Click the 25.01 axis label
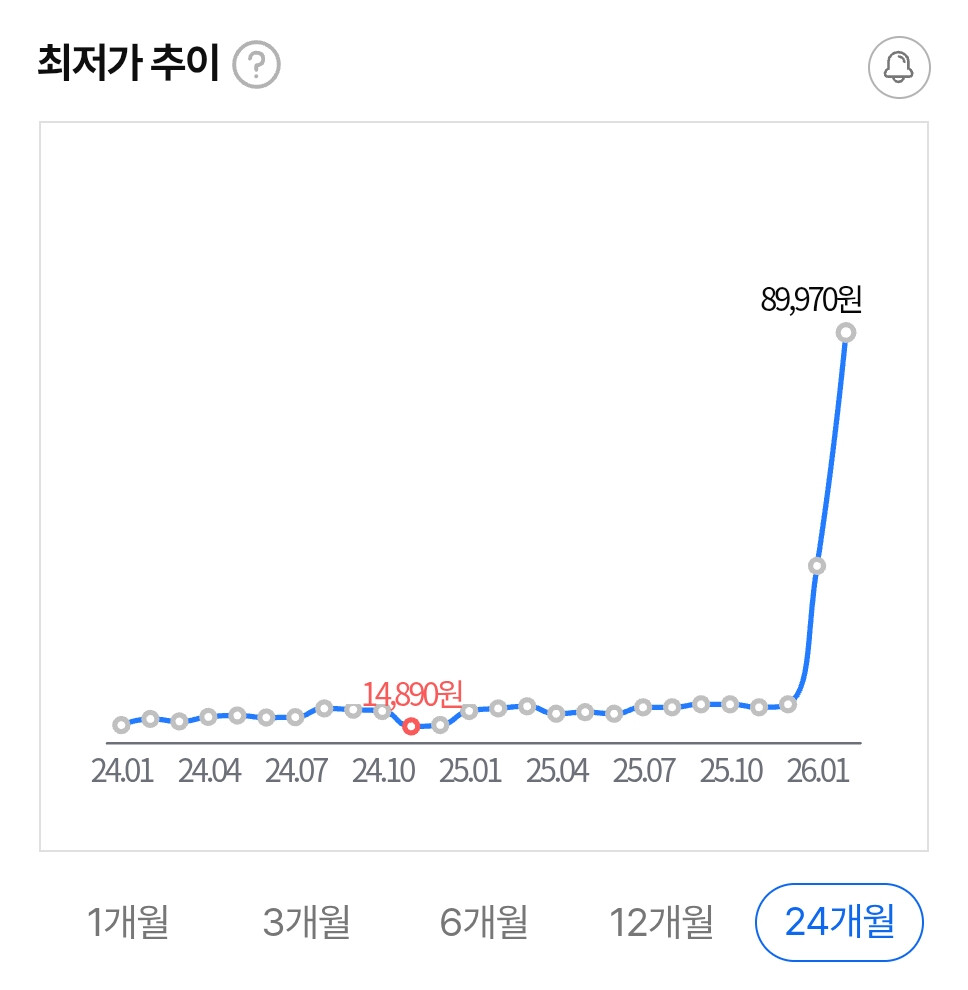This screenshot has width=968, height=990. pyautogui.click(x=470, y=772)
